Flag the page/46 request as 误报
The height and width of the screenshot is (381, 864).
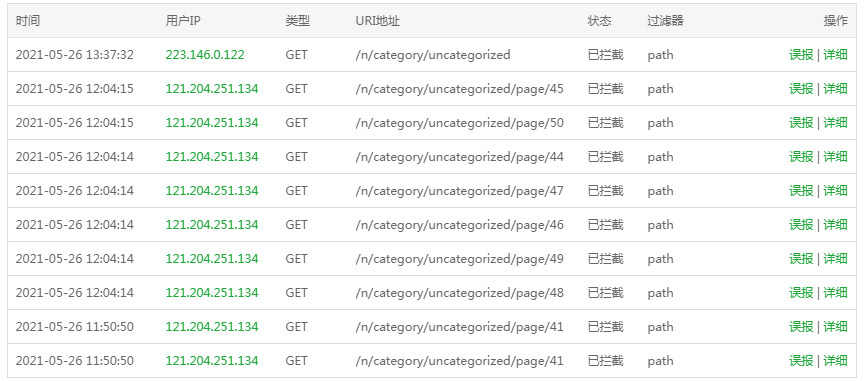pos(801,225)
